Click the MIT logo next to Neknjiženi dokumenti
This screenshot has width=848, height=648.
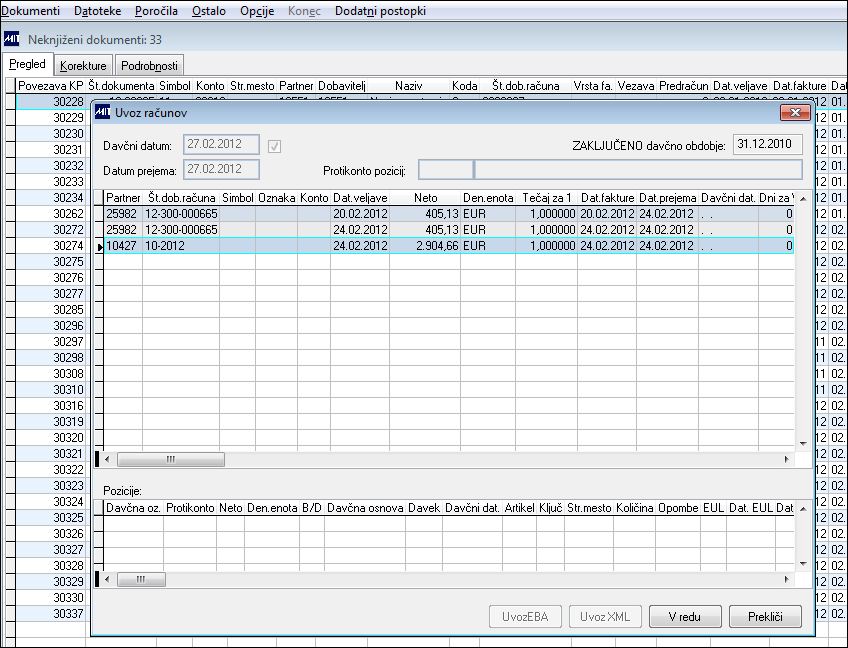click(x=11, y=39)
